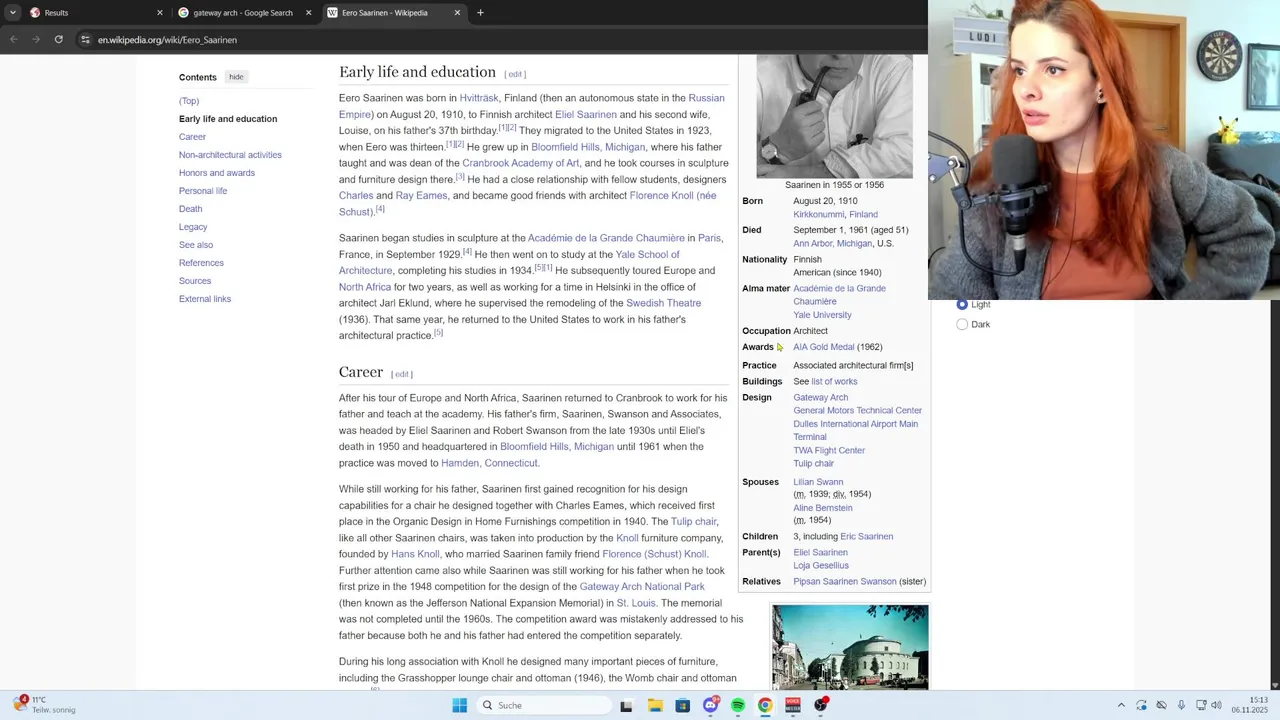
Task: Open the Tulip chair link in Career
Action: [x=693, y=522]
